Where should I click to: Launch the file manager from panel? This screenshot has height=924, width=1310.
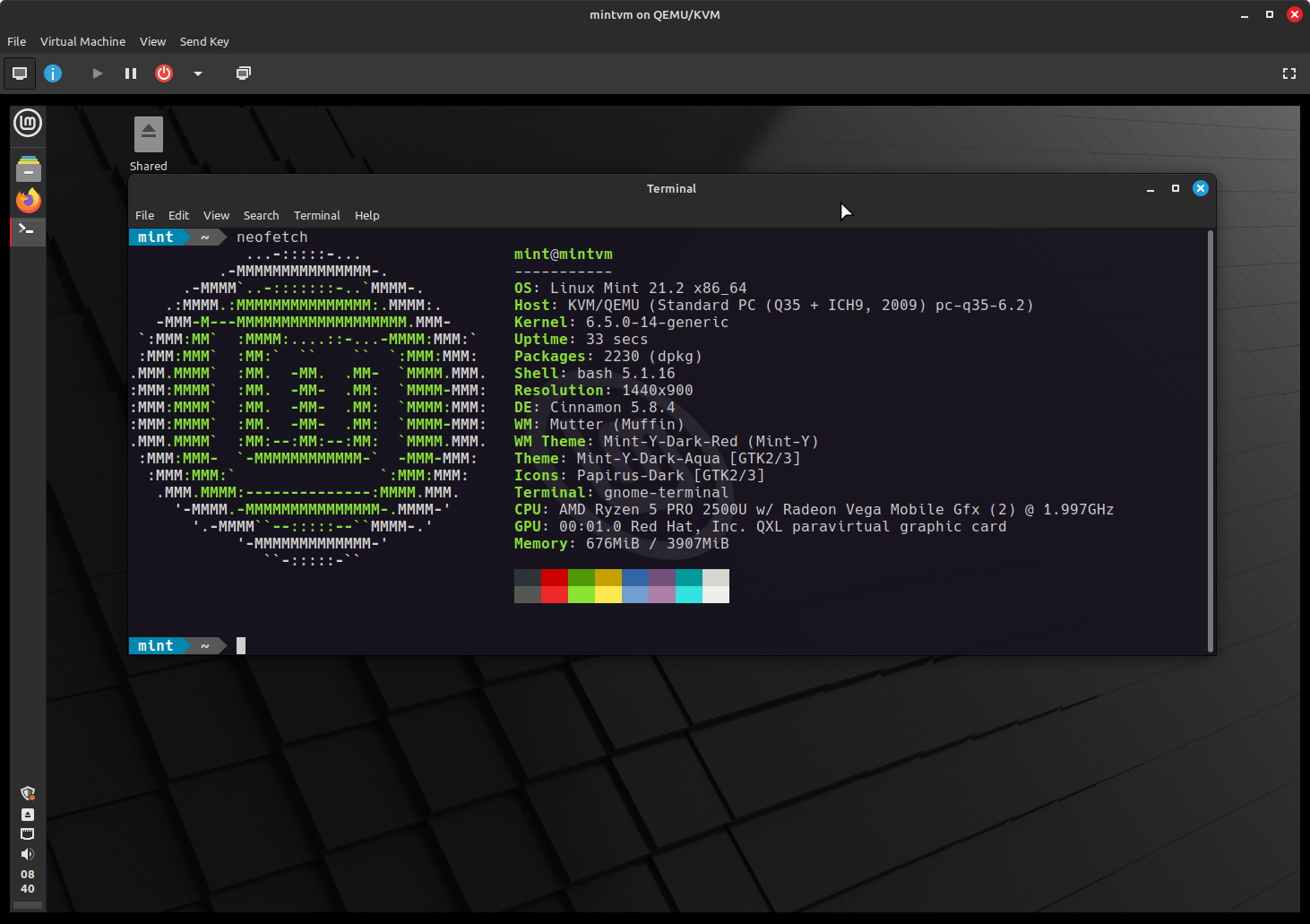coord(28,168)
